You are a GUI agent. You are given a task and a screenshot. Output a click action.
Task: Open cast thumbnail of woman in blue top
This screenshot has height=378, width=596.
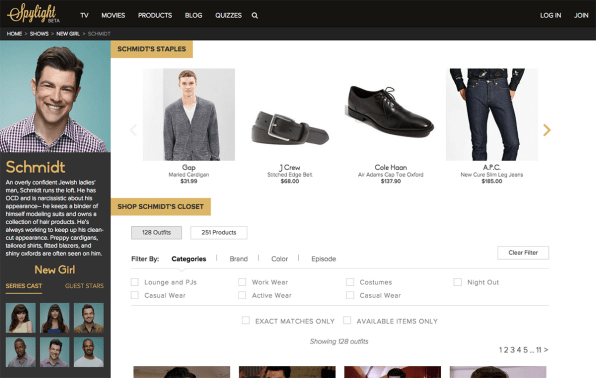click(55, 318)
